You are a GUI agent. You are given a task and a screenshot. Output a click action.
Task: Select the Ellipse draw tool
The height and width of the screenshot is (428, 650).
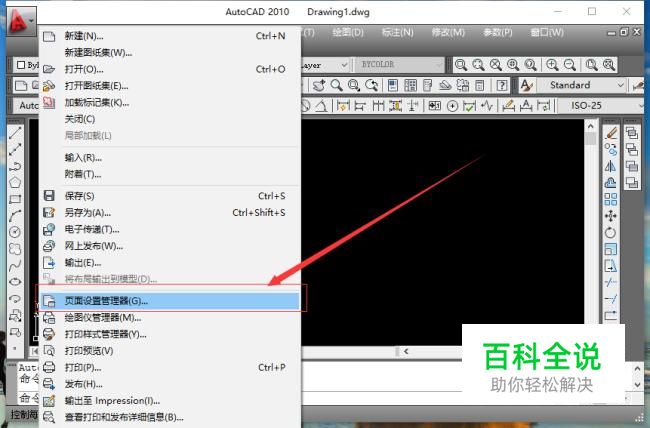point(15,282)
